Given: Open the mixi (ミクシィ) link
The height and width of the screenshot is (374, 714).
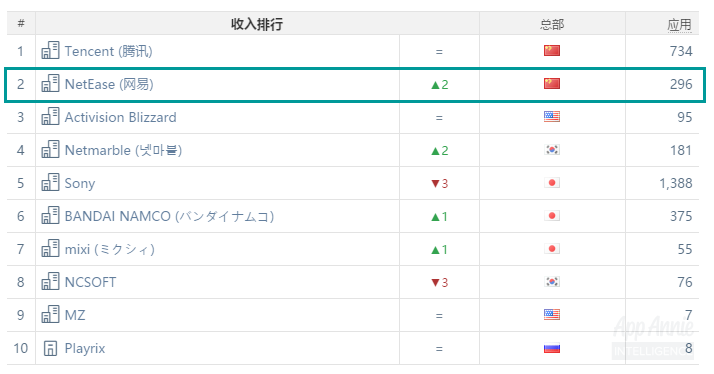Looking at the screenshot, I should point(109,249).
